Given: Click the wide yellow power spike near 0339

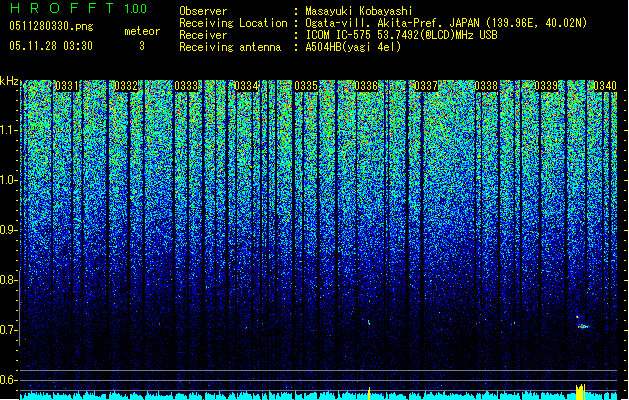Looking at the screenshot, I should click(580, 392).
